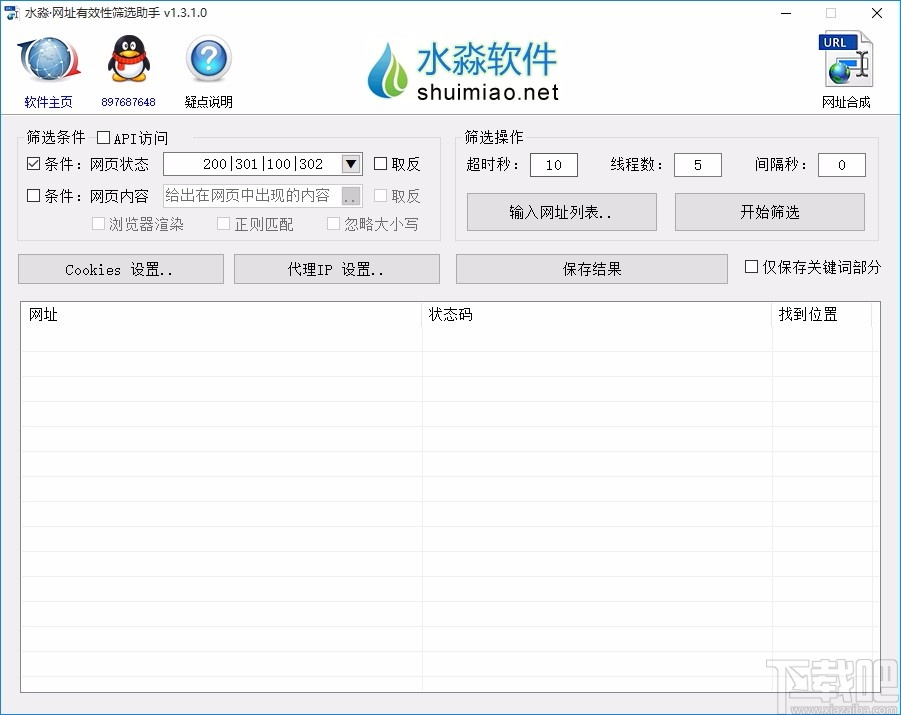The image size is (901, 715).
Task: Open Cookies 设置 dialog
Action: [x=120, y=268]
